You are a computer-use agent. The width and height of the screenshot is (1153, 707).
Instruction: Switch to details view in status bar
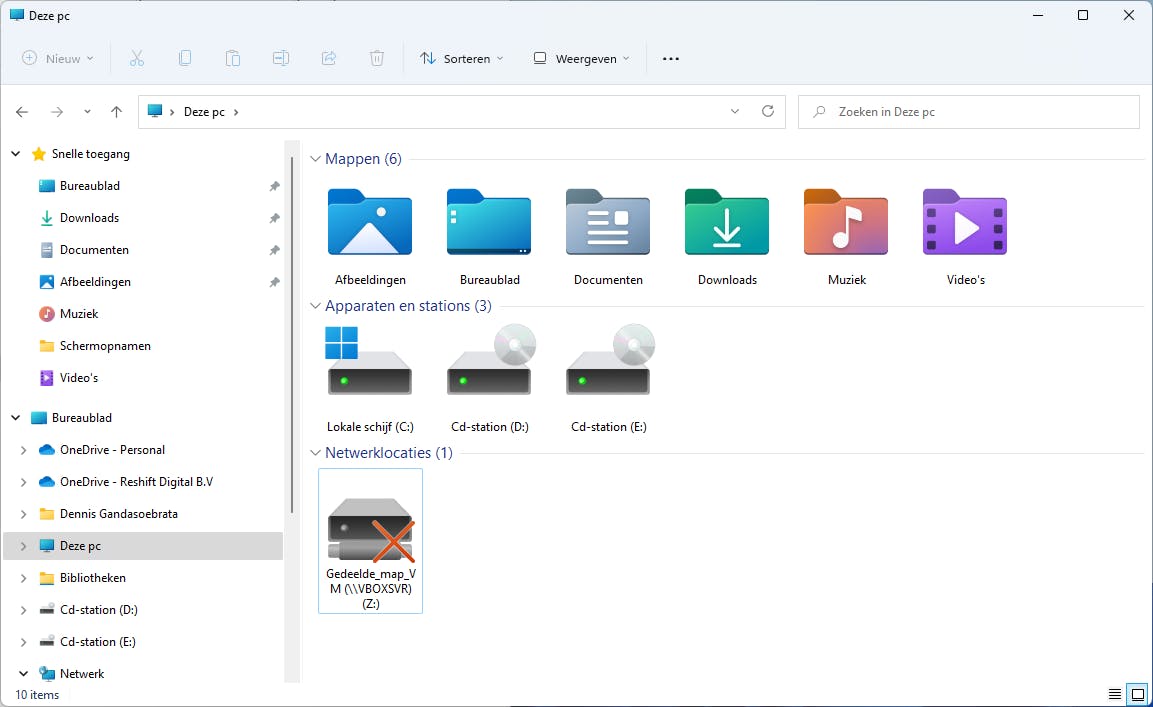click(1115, 694)
